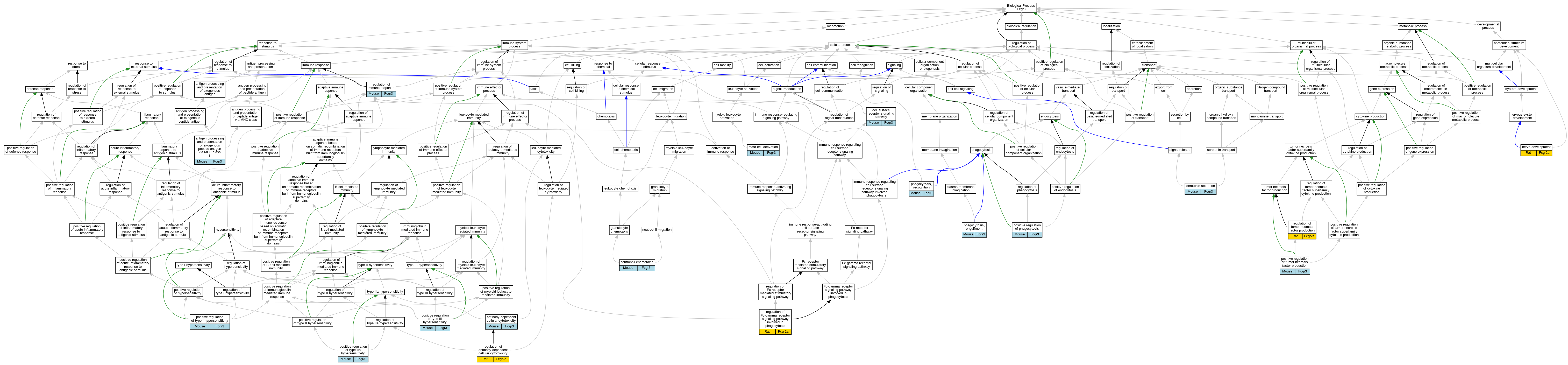Select the 'serotonin transport' node

click(1221, 150)
